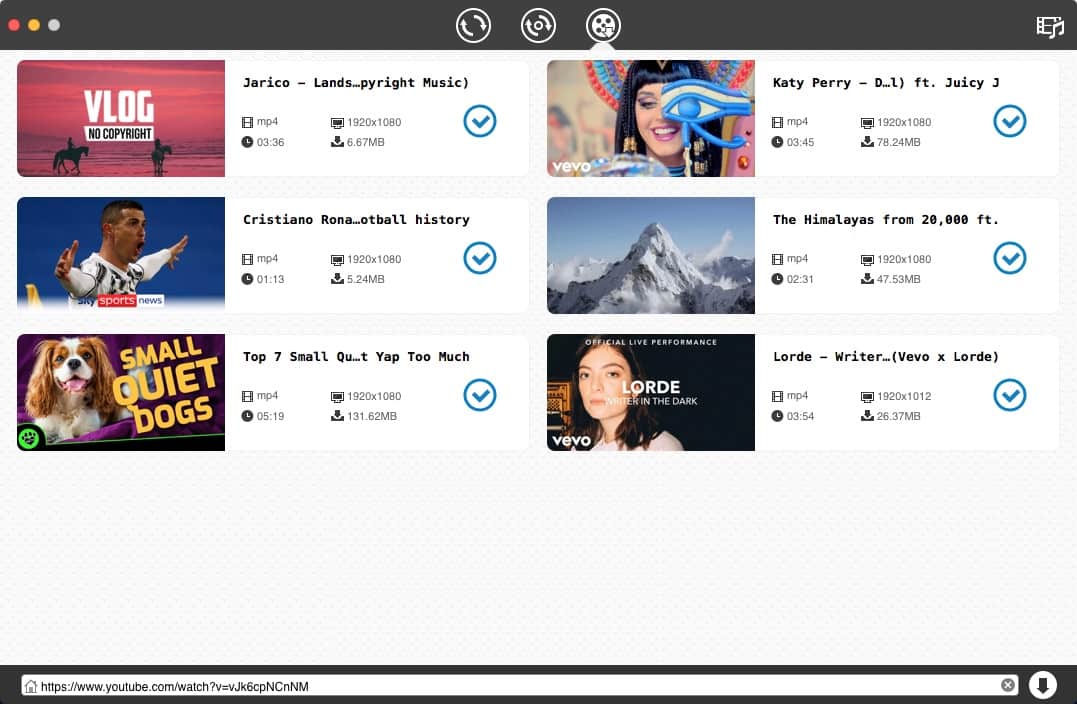This screenshot has height=704, width=1077.
Task: Click the Lorde Writer in the Dark thumbnail
Action: (650, 392)
